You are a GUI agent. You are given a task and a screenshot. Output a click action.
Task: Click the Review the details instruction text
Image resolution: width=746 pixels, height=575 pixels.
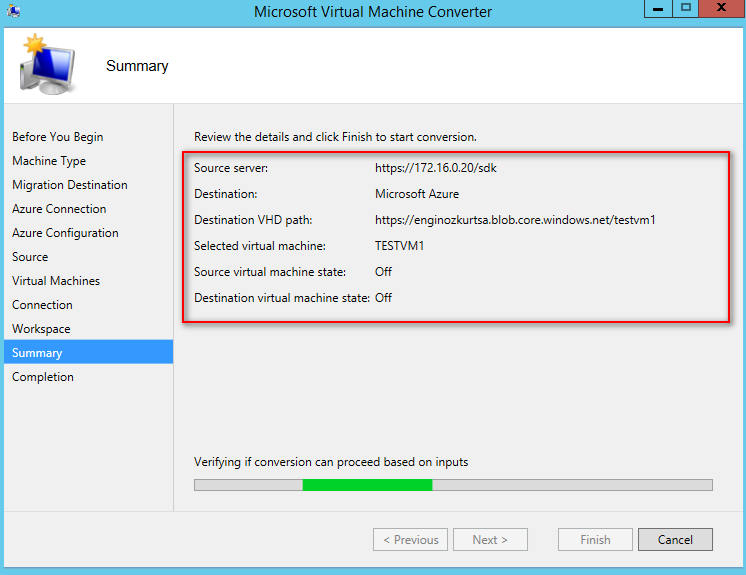[335, 137]
